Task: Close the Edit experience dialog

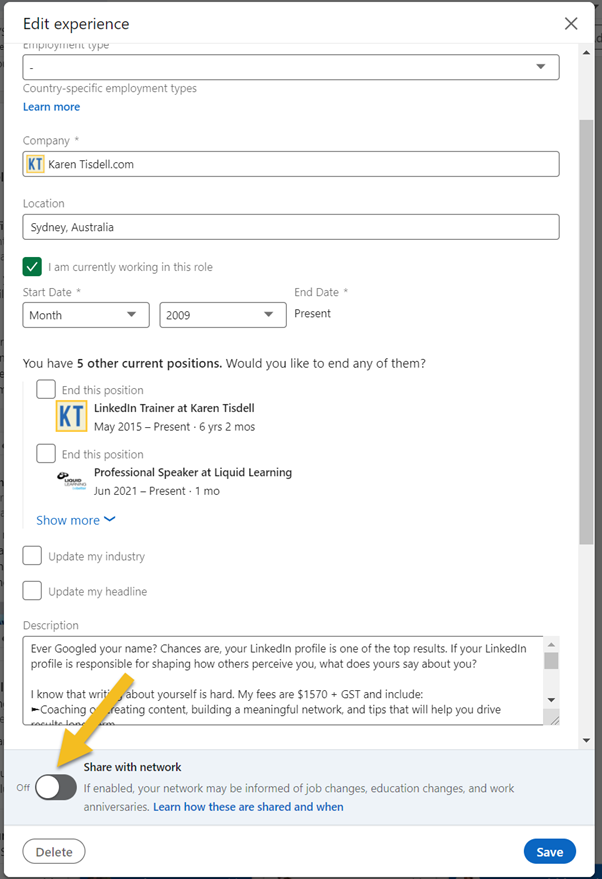Action: (571, 24)
